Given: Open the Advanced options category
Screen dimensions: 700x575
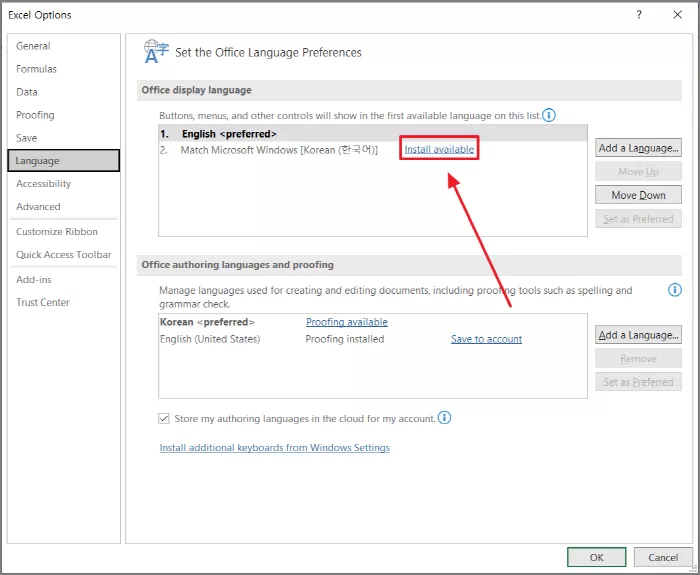Looking at the screenshot, I should pos(63,207).
